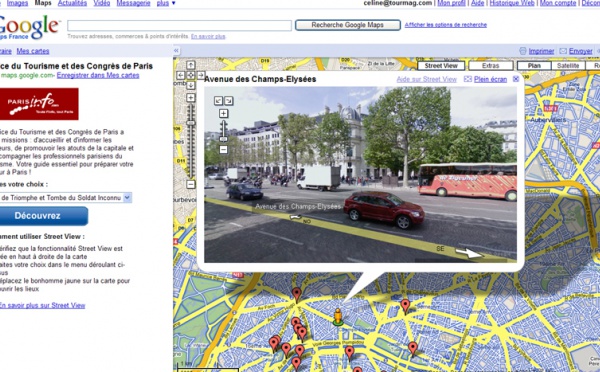Pan the map down with the arrow
The width and height of the screenshot is (600, 372).
point(191,85)
